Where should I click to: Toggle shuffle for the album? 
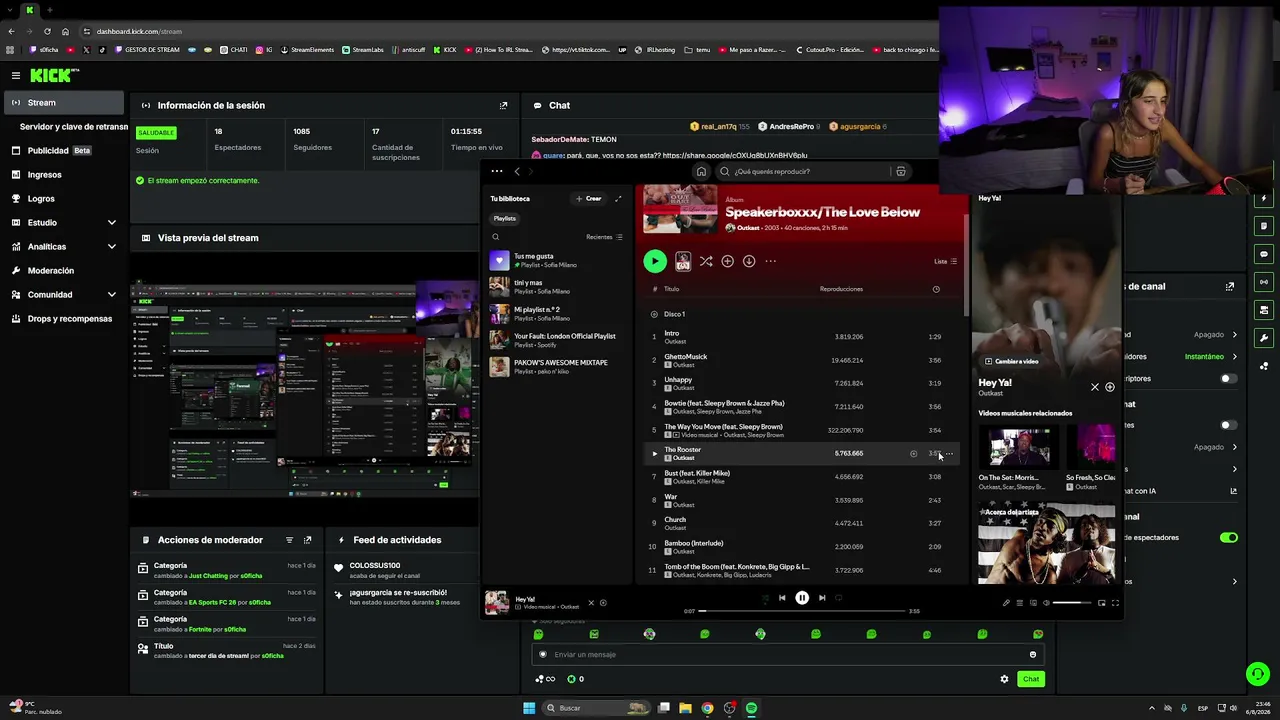706,261
